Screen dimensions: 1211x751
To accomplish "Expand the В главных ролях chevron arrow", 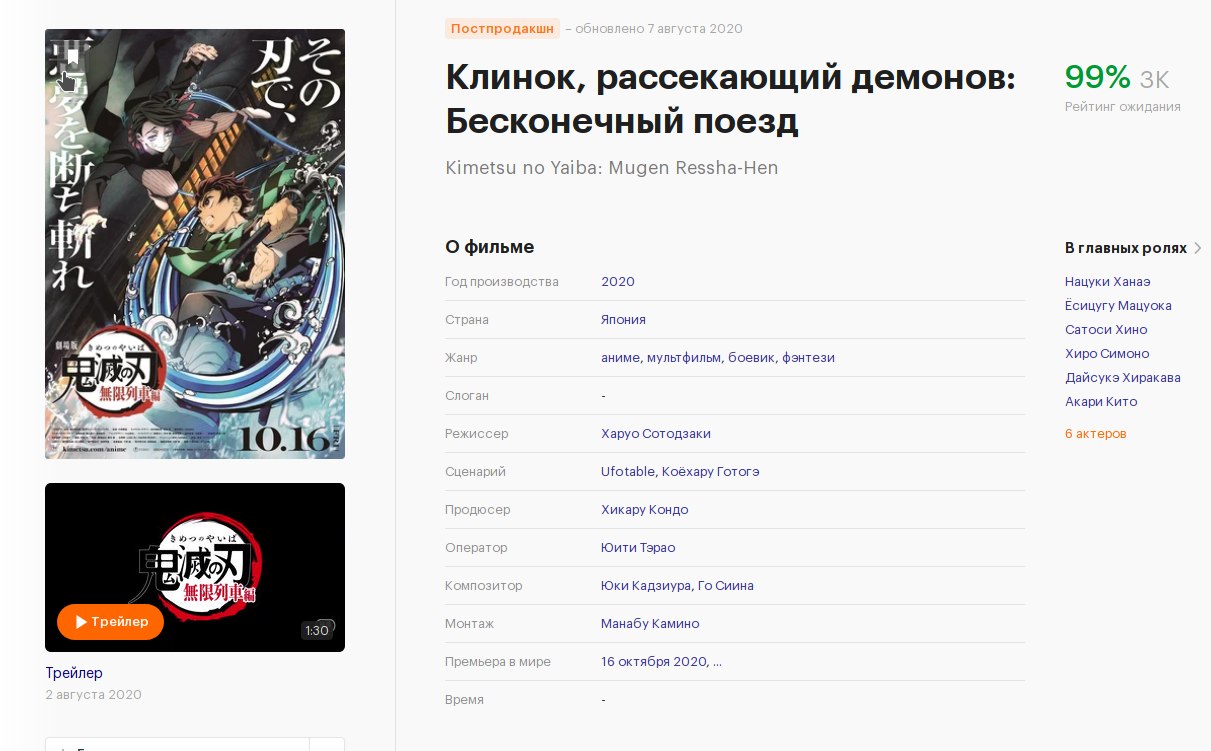I will (1198, 248).
